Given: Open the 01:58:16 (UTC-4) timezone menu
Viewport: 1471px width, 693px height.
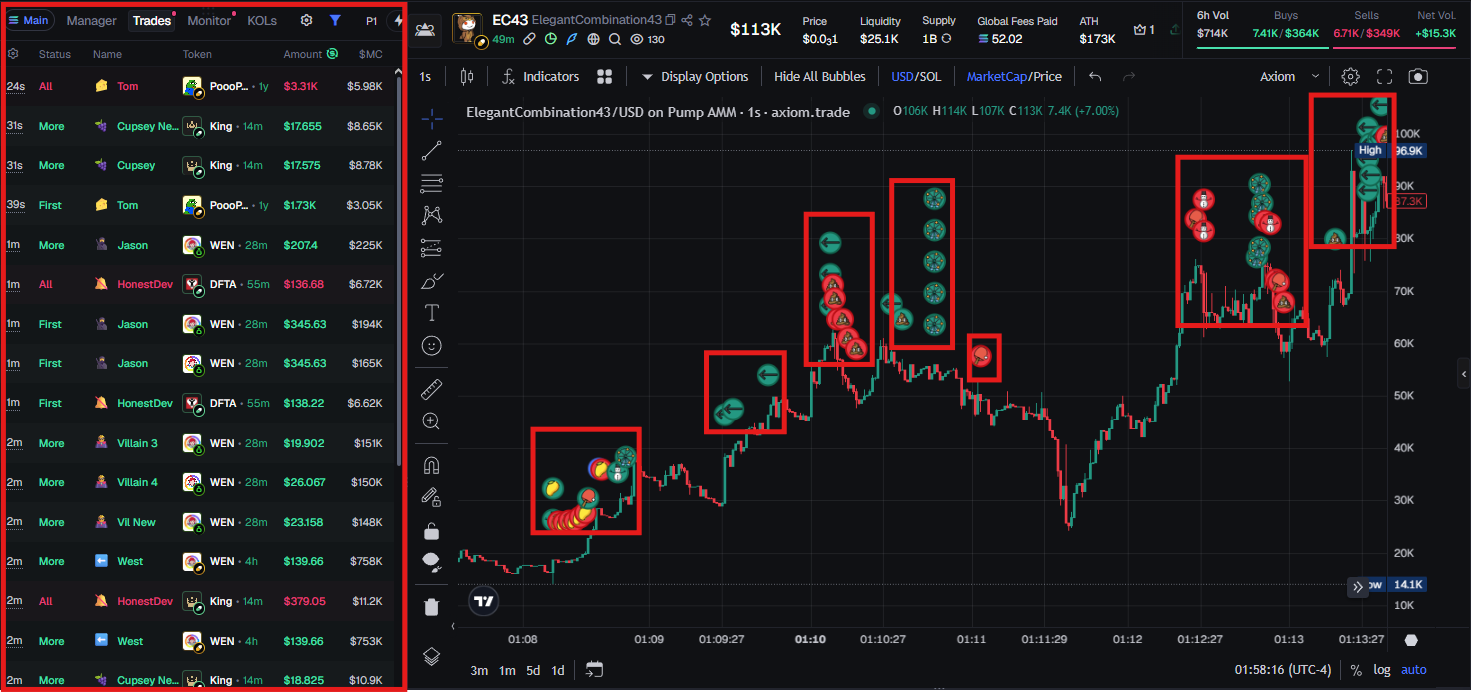Looking at the screenshot, I should (x=1283, y=670).
